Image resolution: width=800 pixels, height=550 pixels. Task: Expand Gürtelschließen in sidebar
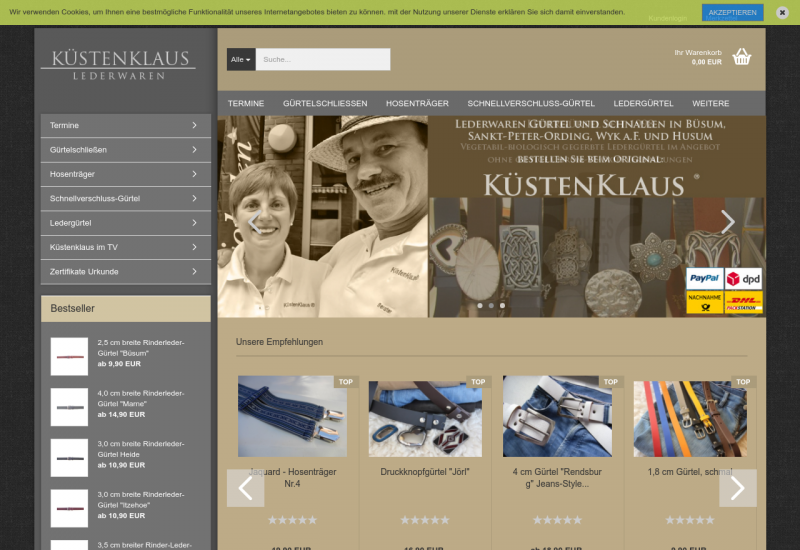click(125, 150)
